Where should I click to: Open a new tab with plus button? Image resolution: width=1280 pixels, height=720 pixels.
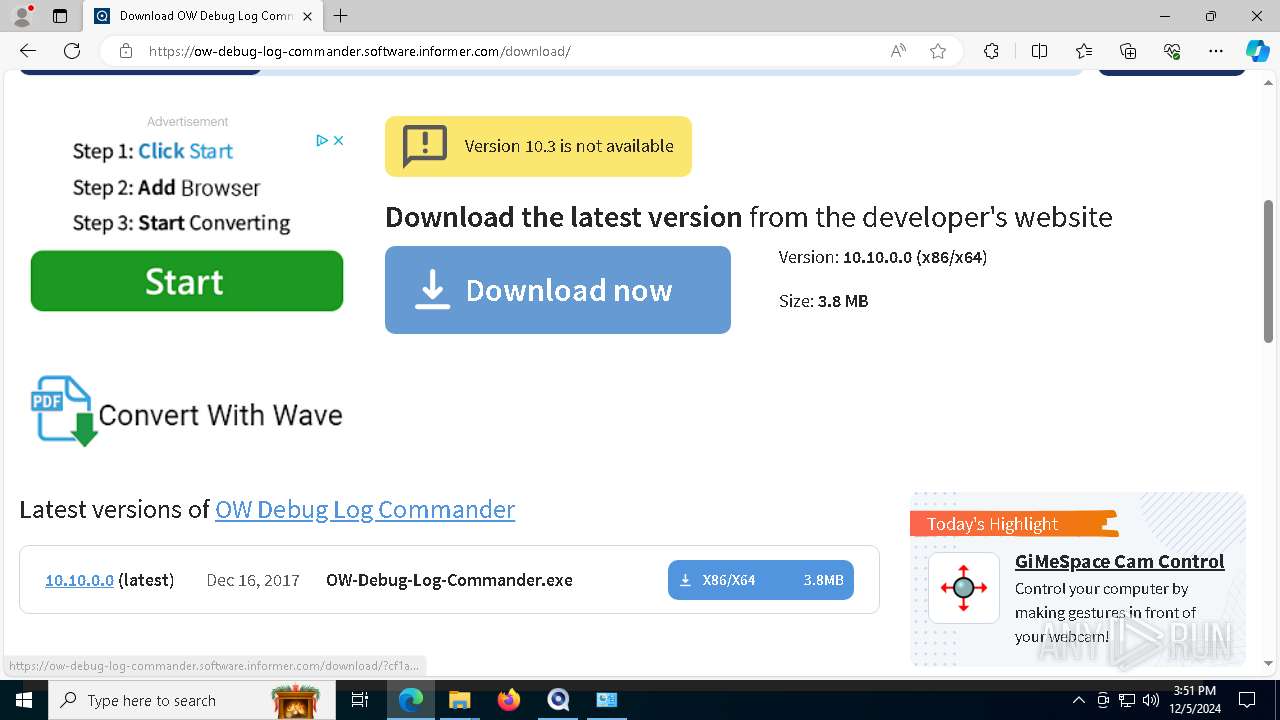coord(340,16)
